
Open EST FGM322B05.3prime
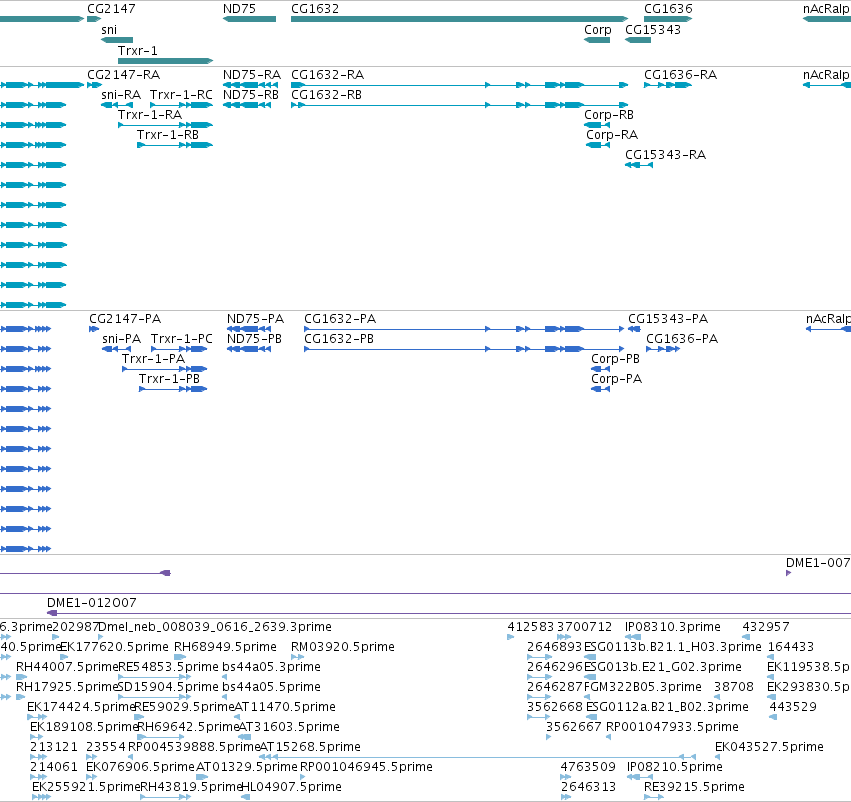[x=643, y=687]
